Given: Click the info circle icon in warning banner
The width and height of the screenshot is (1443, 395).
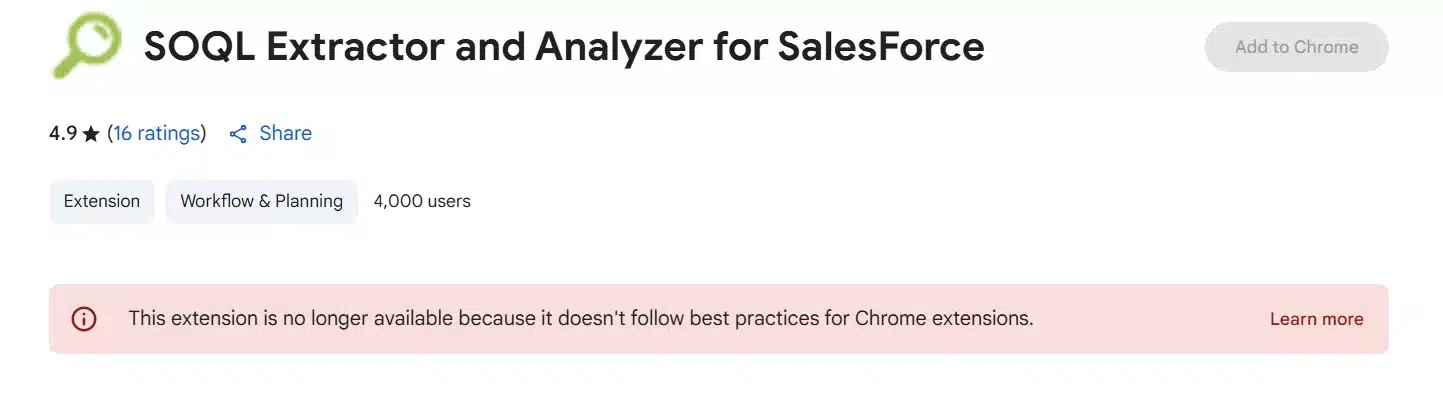Looking at the screenshot, I should coord(84,319).
